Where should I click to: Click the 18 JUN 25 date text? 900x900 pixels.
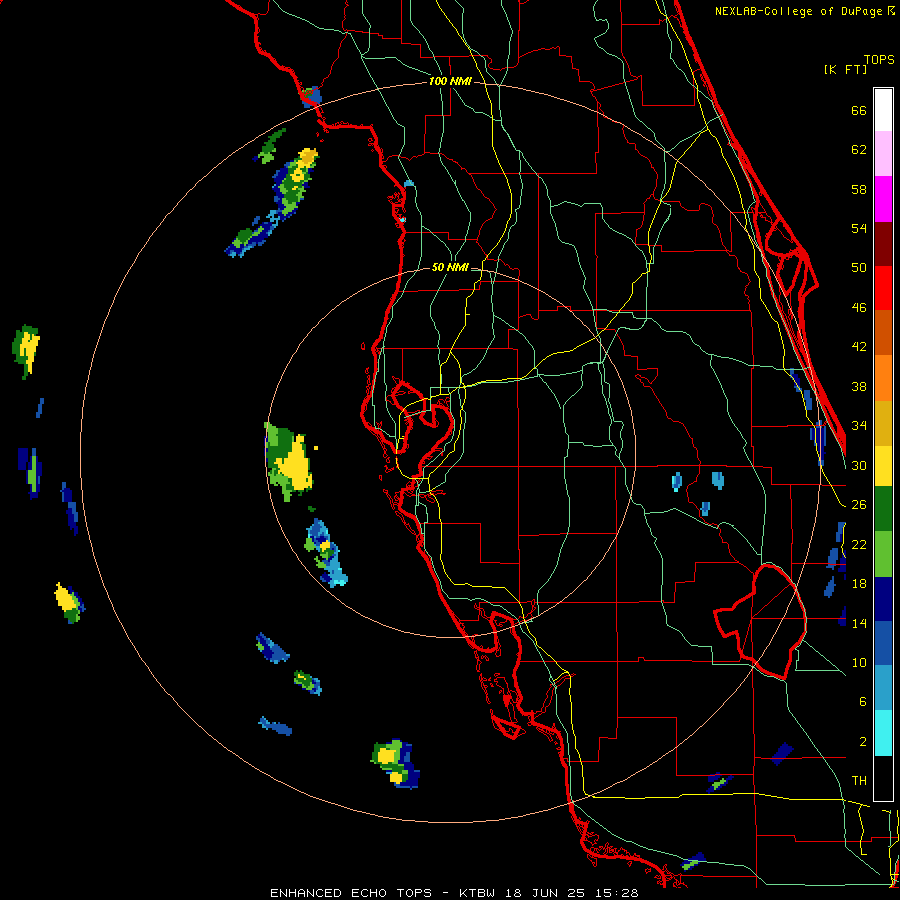pos(546,893)
